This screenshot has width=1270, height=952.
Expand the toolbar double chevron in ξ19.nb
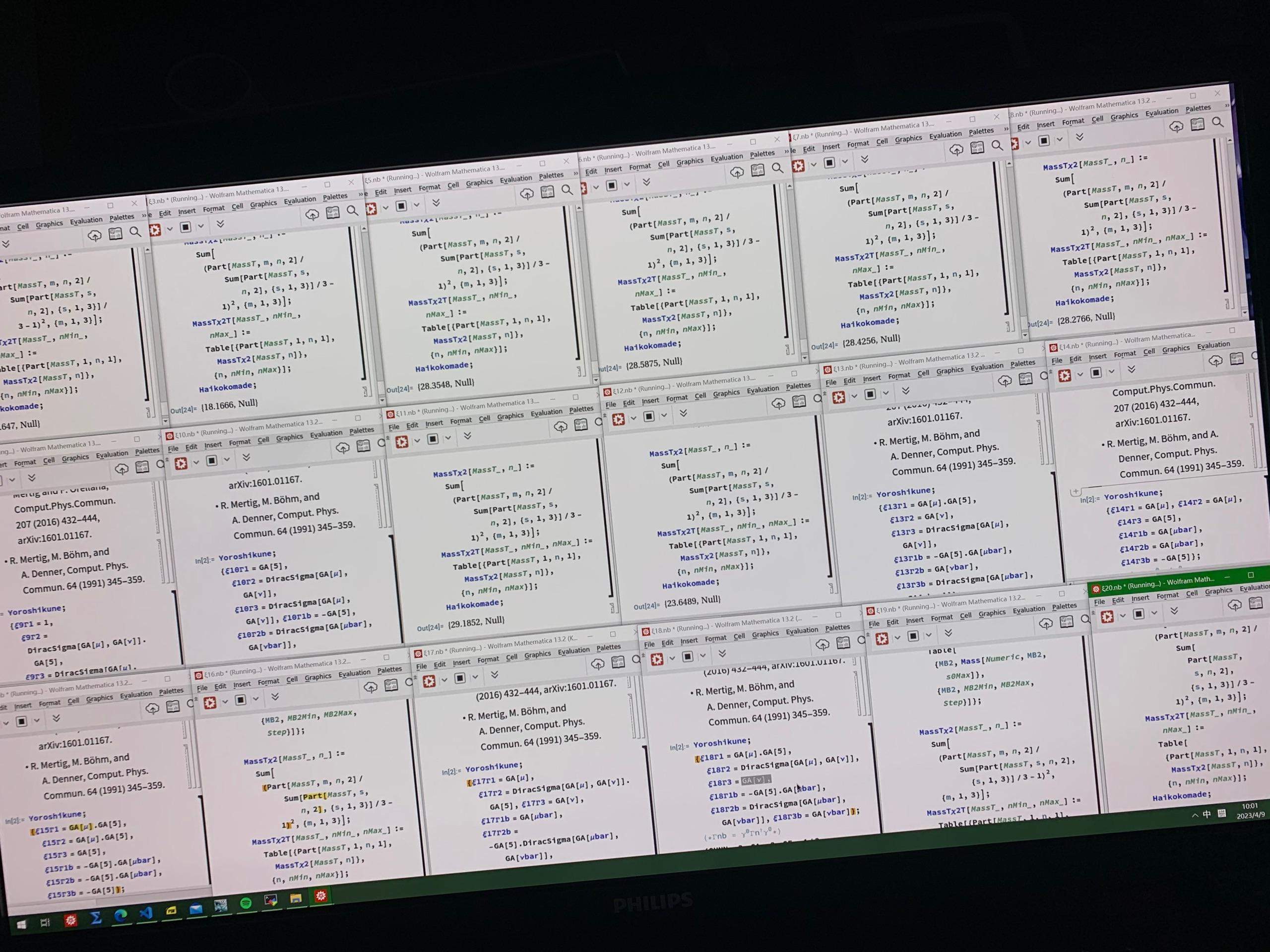pos(949,632)
